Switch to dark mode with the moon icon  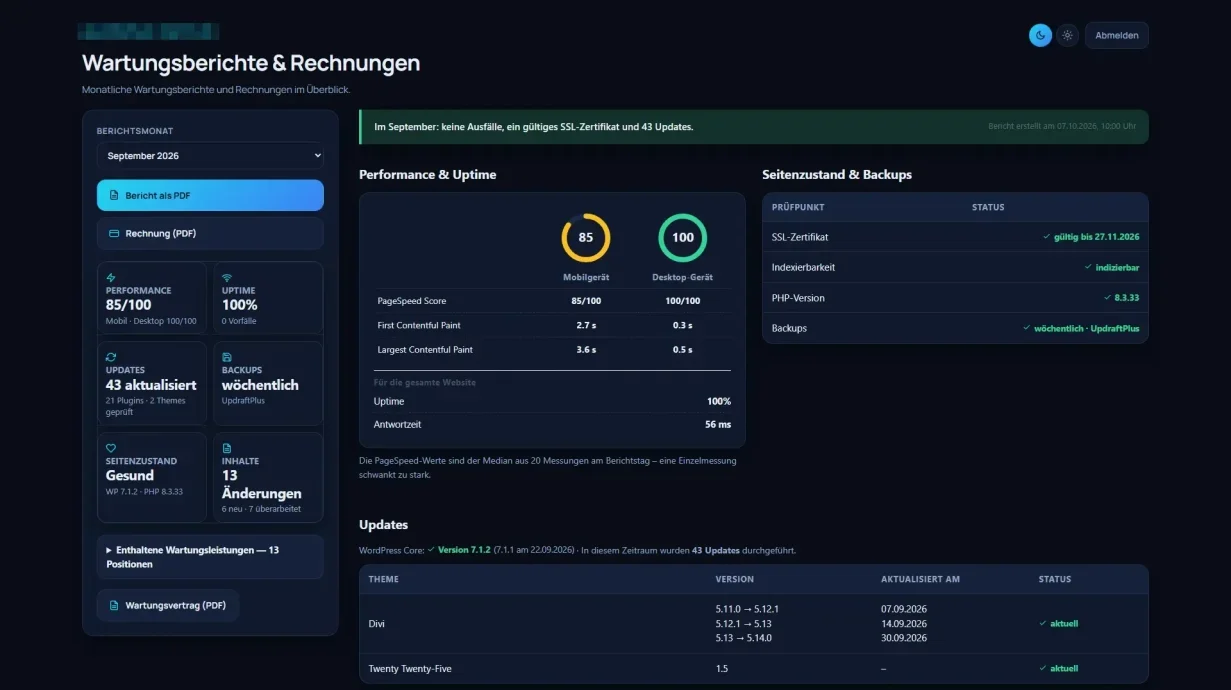pos(1040,35)
